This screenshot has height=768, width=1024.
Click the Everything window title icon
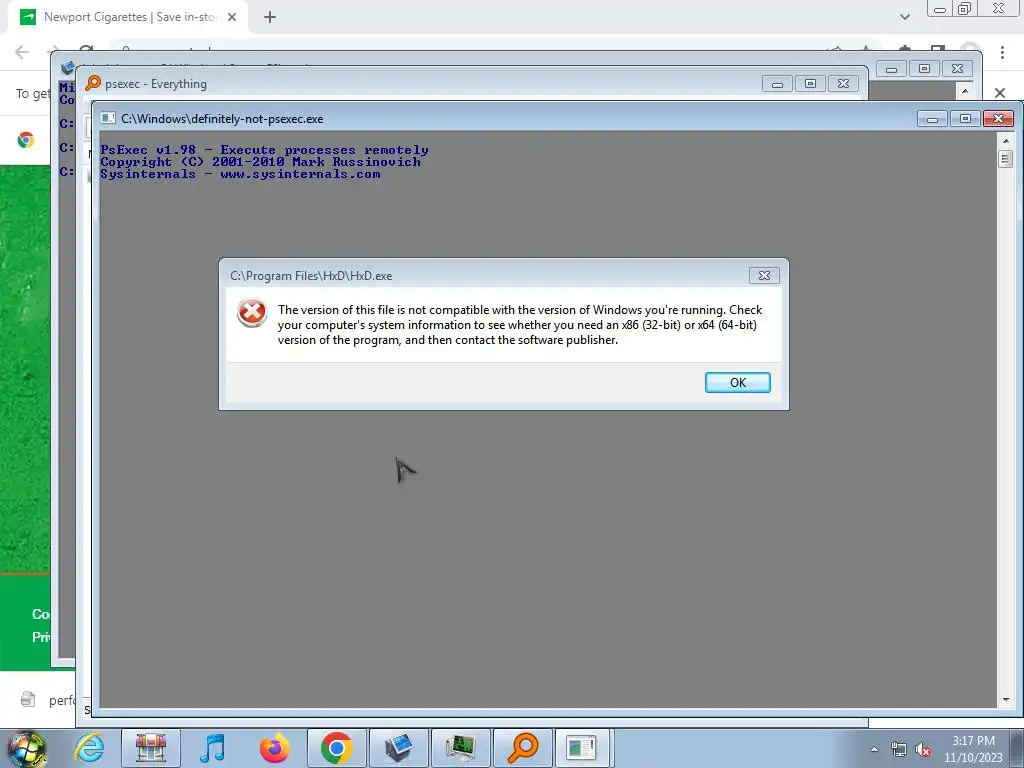[93, 83]
